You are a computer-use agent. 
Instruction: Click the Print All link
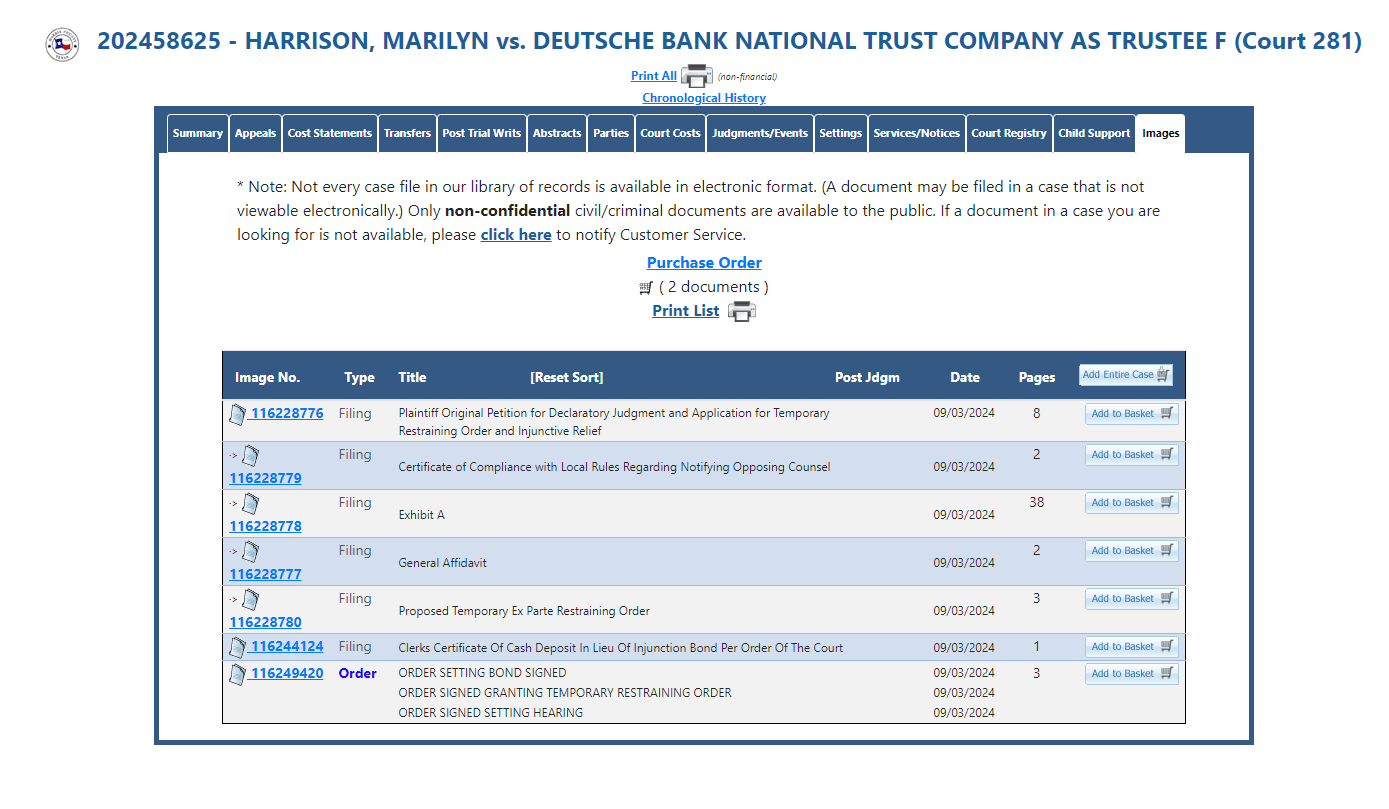click(654, 76)
